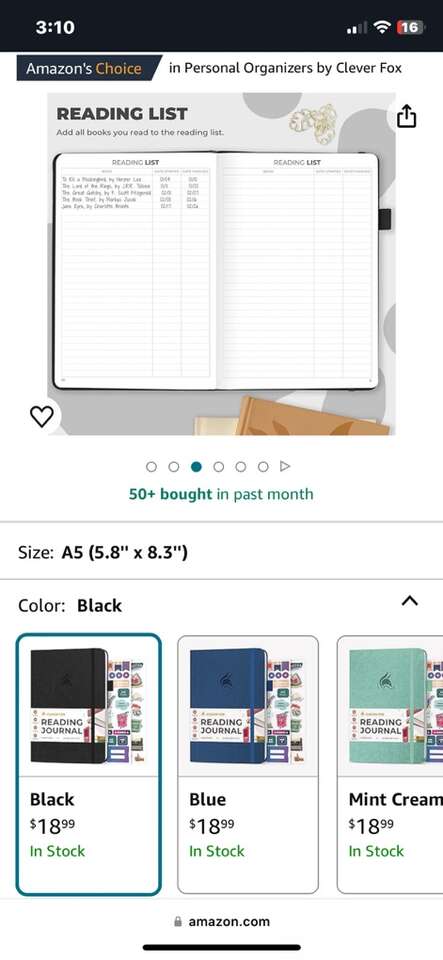Tap the lock icon beside amazon.com
The image size is (443, 960).
[x=178, y=921]
